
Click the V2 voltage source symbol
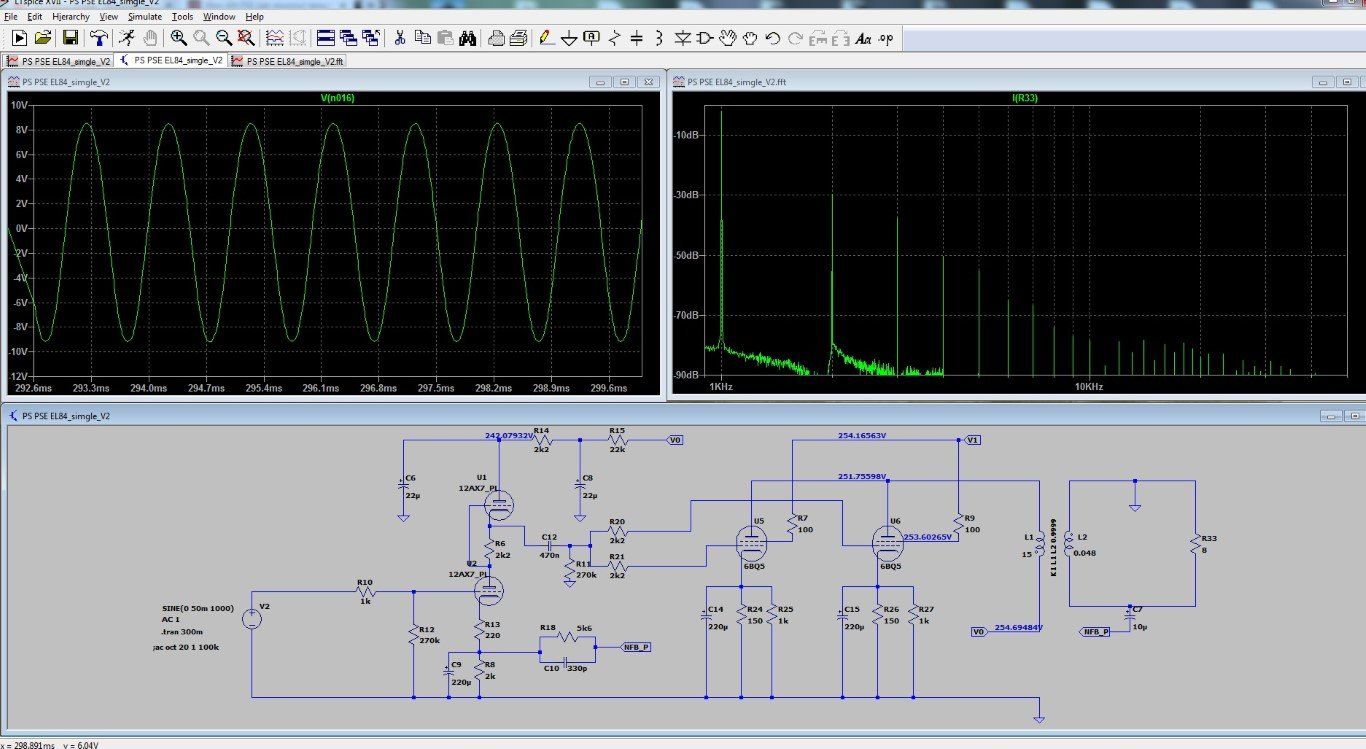tap(252, 619)
